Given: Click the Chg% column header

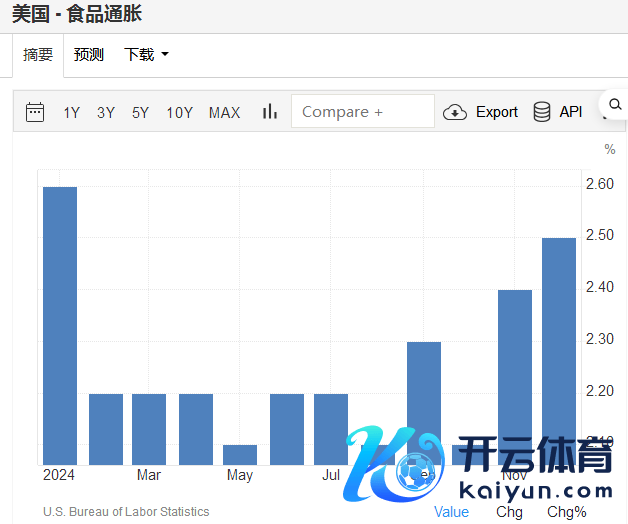Looking at the screenshot, I should 567,512.
